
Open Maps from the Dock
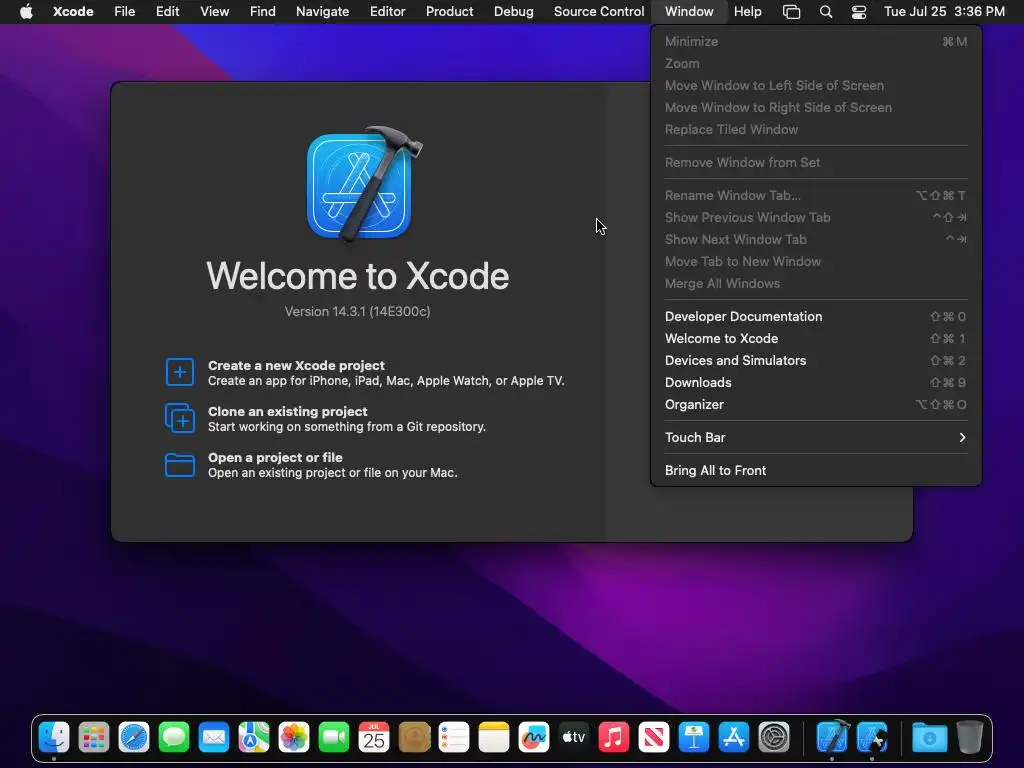[254, 738]
